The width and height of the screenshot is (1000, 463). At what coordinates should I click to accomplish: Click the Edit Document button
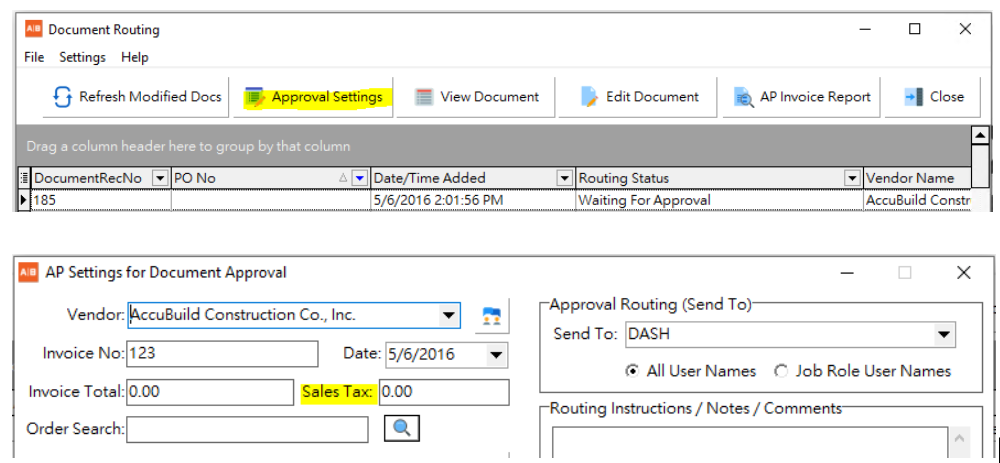[638, 97]
